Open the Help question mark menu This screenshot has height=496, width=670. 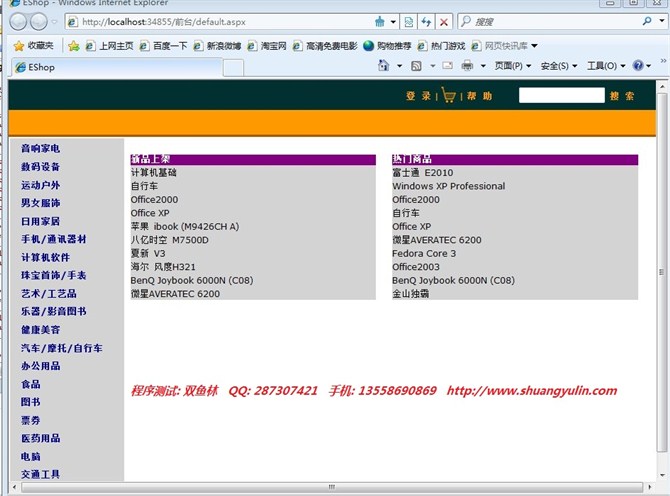click(642, 66)
